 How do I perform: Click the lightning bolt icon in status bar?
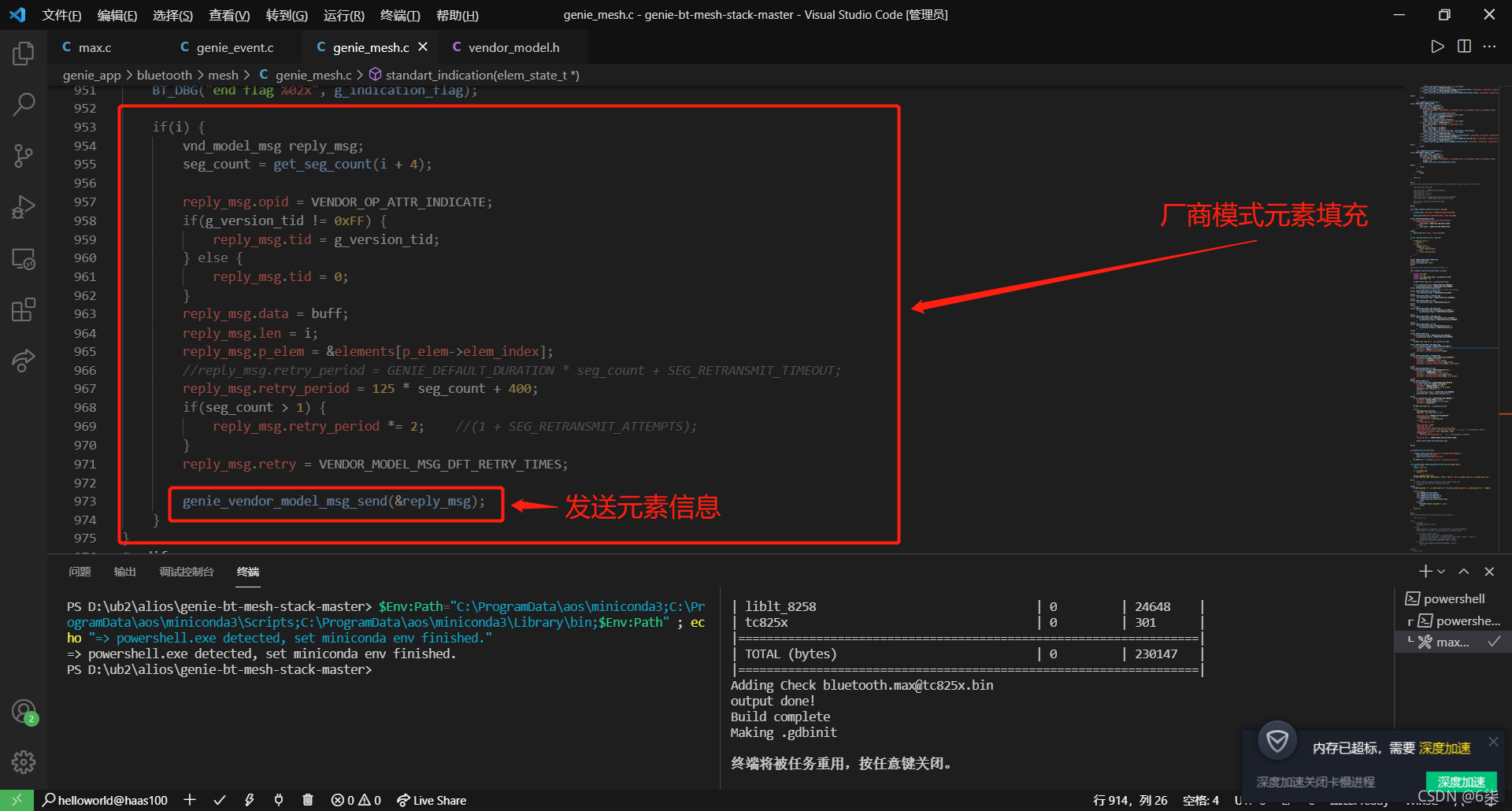[249, 800]
